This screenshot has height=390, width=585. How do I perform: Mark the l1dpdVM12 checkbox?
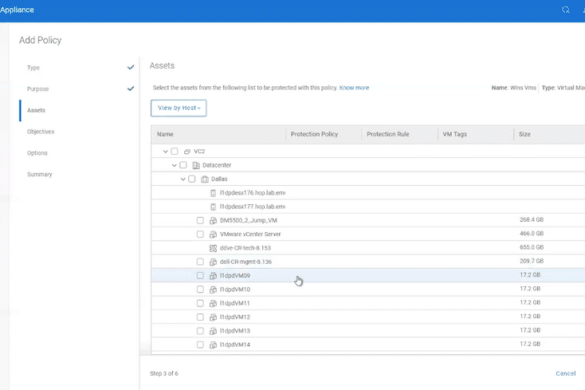[200, 317]
